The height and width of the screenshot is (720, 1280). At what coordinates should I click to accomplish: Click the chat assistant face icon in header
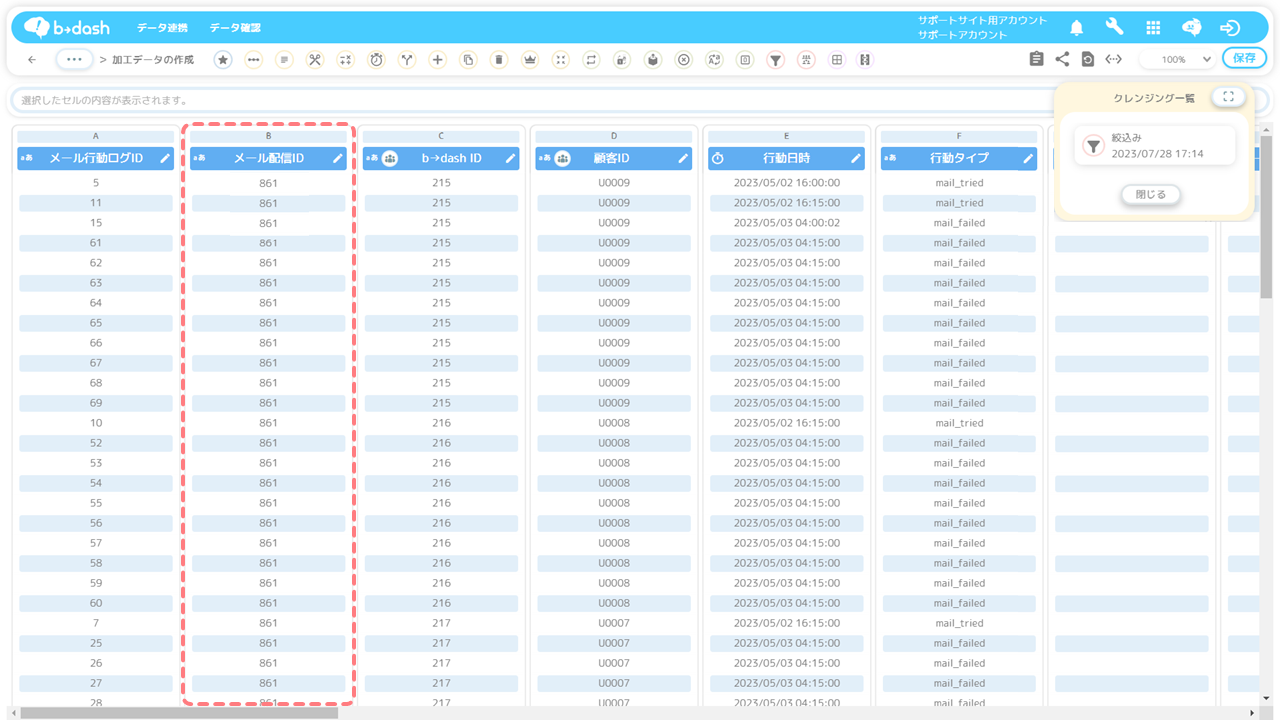(1191, 28)
